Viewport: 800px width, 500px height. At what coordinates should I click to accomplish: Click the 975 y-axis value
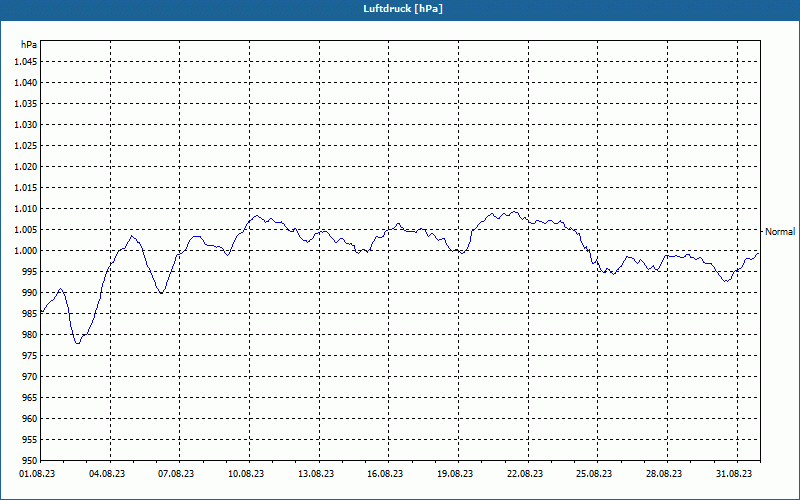click(x=29, y=356)
